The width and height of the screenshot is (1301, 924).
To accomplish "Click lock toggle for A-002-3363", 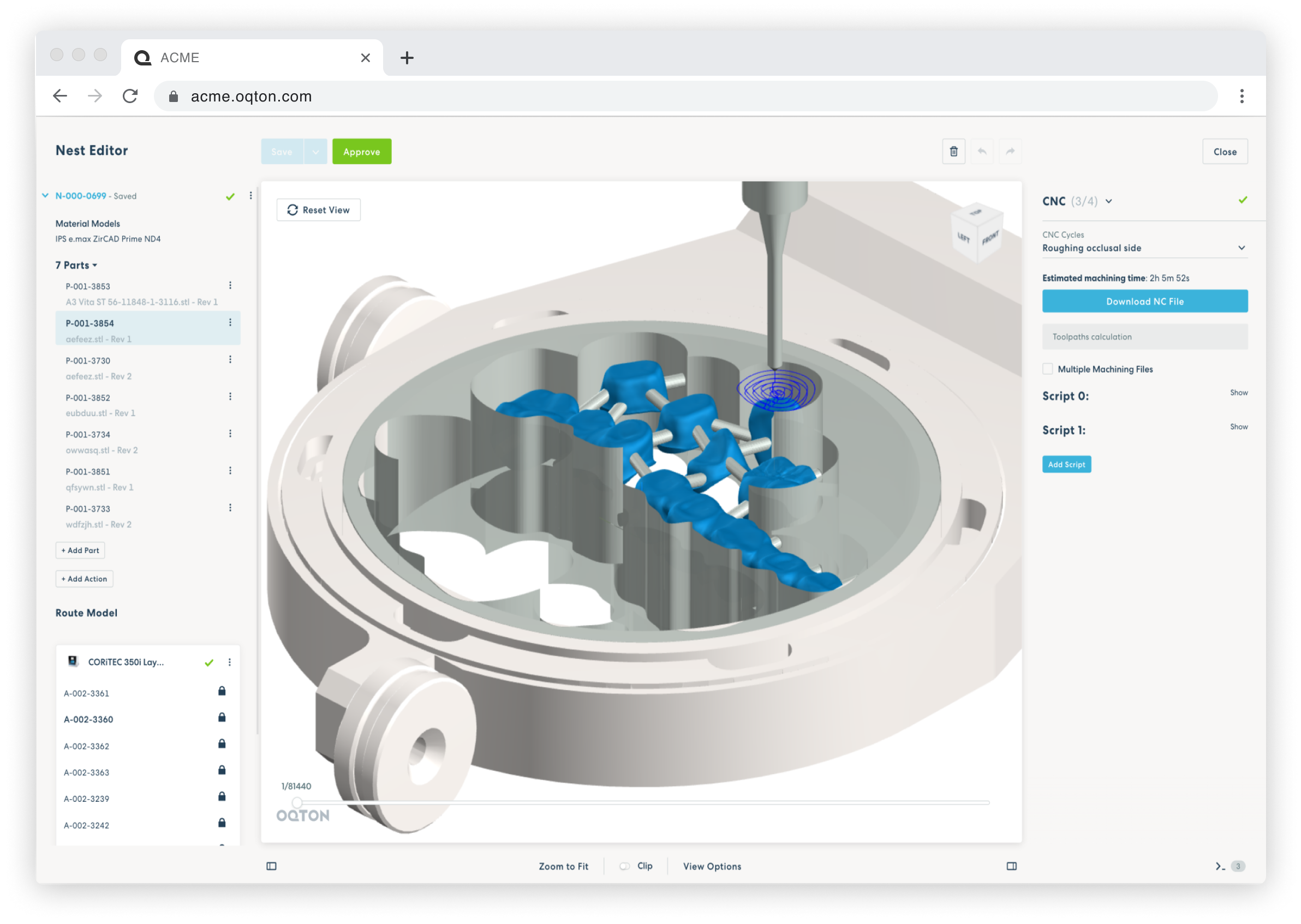I will pos(222,770).
